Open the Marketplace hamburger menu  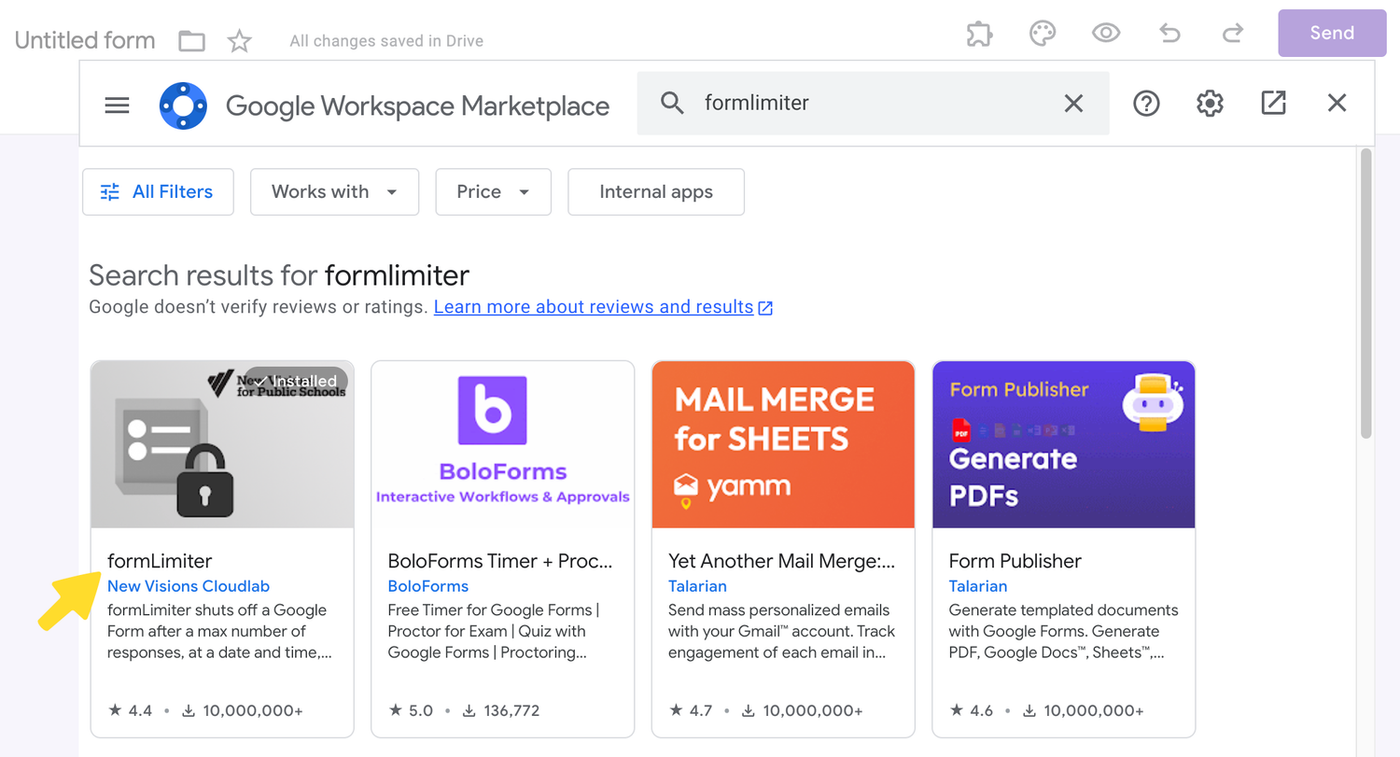click(117, 105)
